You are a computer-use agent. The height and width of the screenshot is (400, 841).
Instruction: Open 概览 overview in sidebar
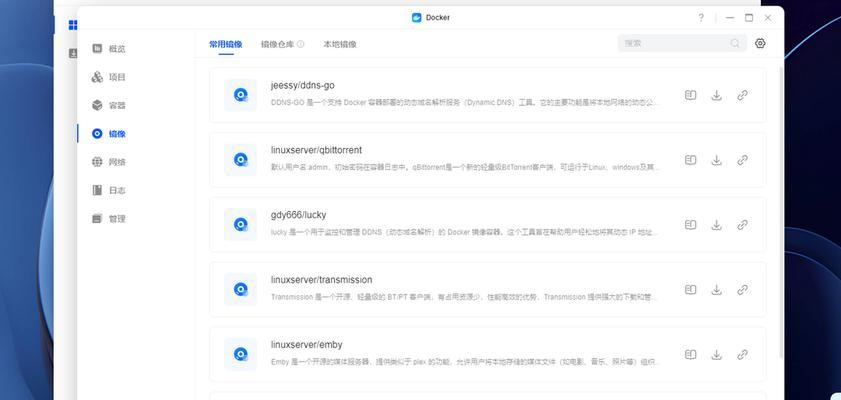[x=109, y=49]
